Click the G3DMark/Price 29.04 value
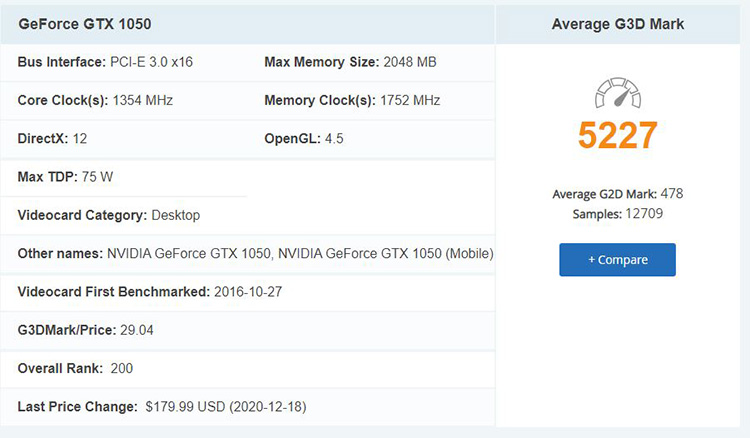The image size is (750, 438). click(x=137, y=330)
